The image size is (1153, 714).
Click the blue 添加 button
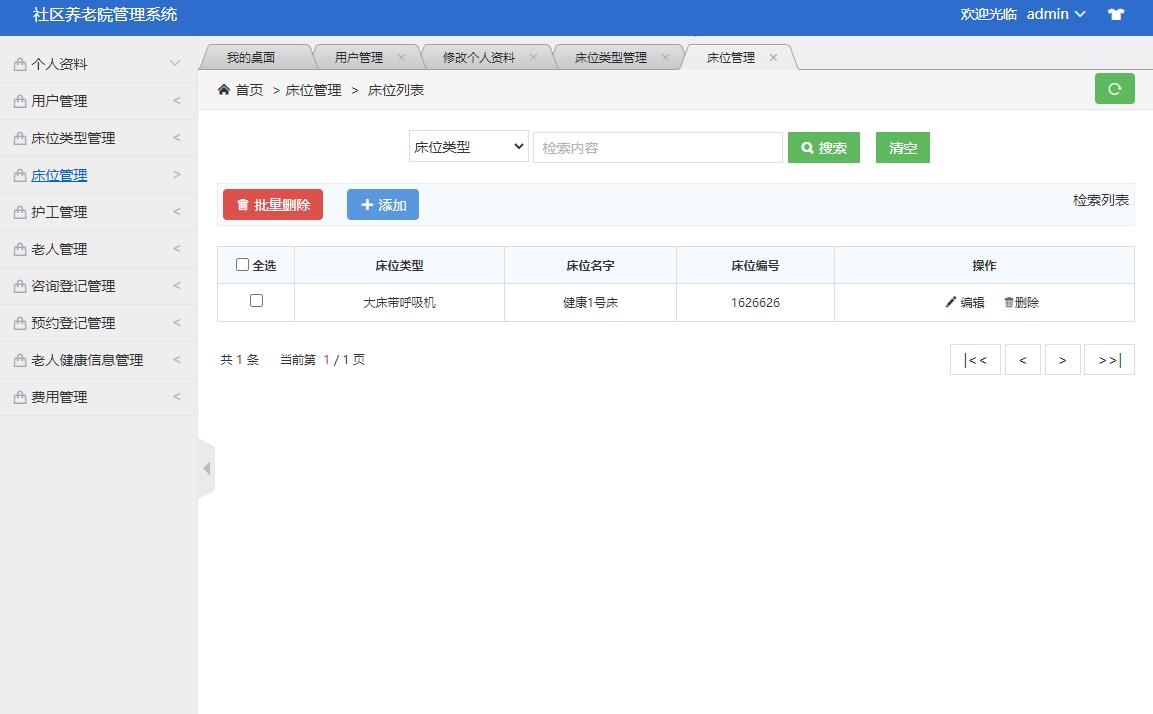(x=382, y=204)
